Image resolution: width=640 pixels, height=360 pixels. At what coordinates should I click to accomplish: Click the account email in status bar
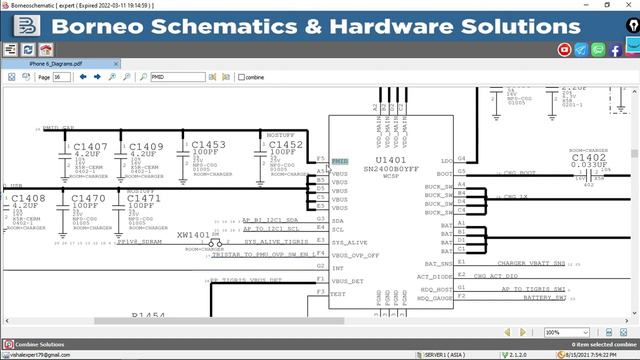click(x=40, y=355)
